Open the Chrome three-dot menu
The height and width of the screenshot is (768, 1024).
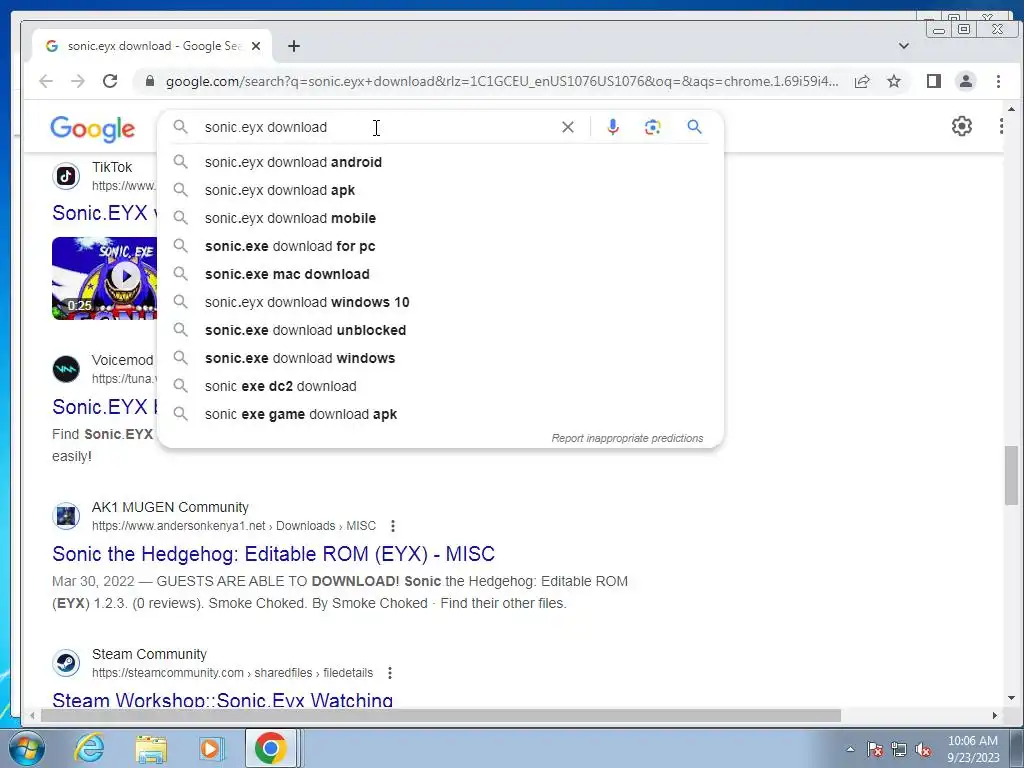[x=998, y=81]
